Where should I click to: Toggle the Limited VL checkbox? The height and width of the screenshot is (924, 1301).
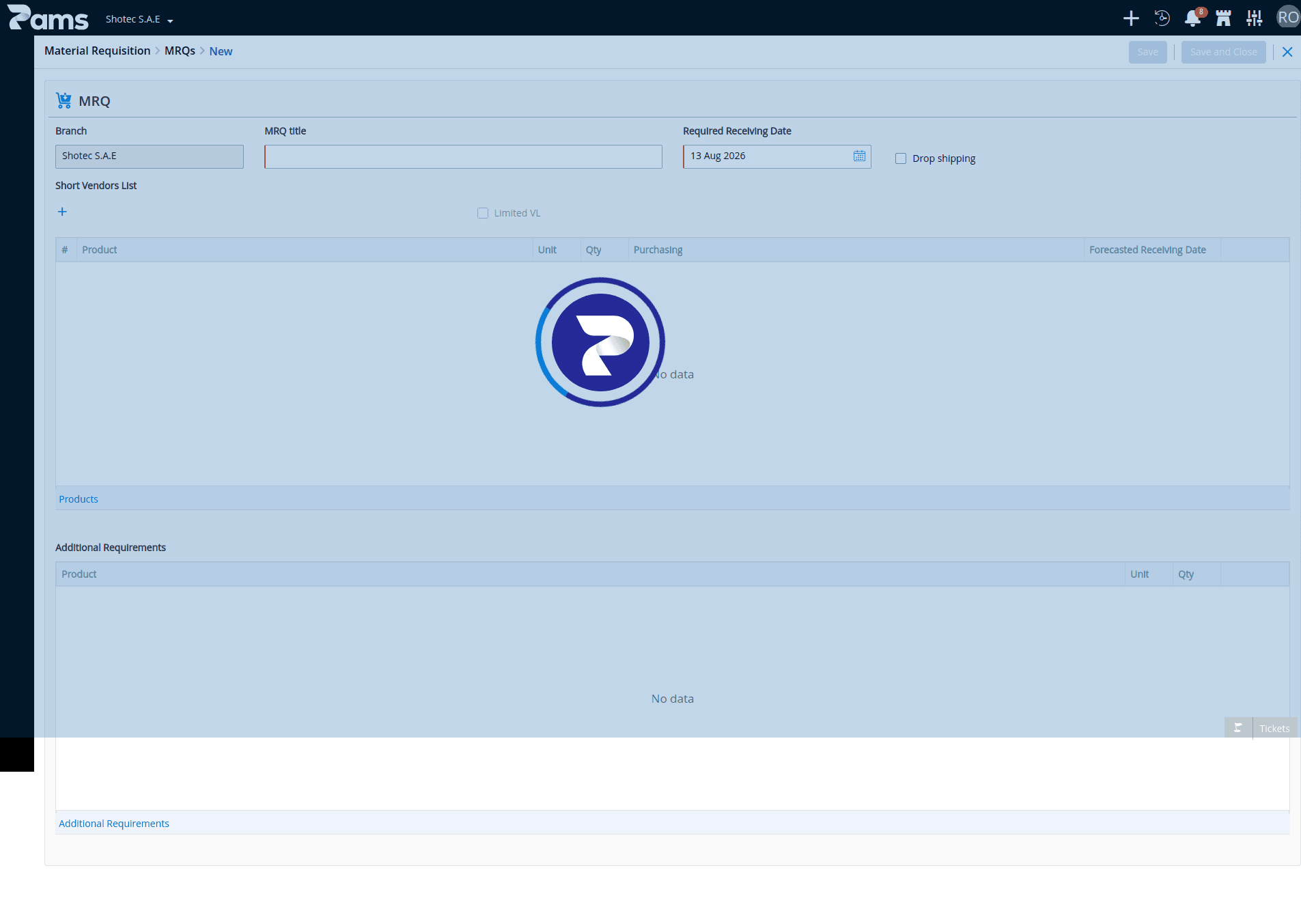483,213
